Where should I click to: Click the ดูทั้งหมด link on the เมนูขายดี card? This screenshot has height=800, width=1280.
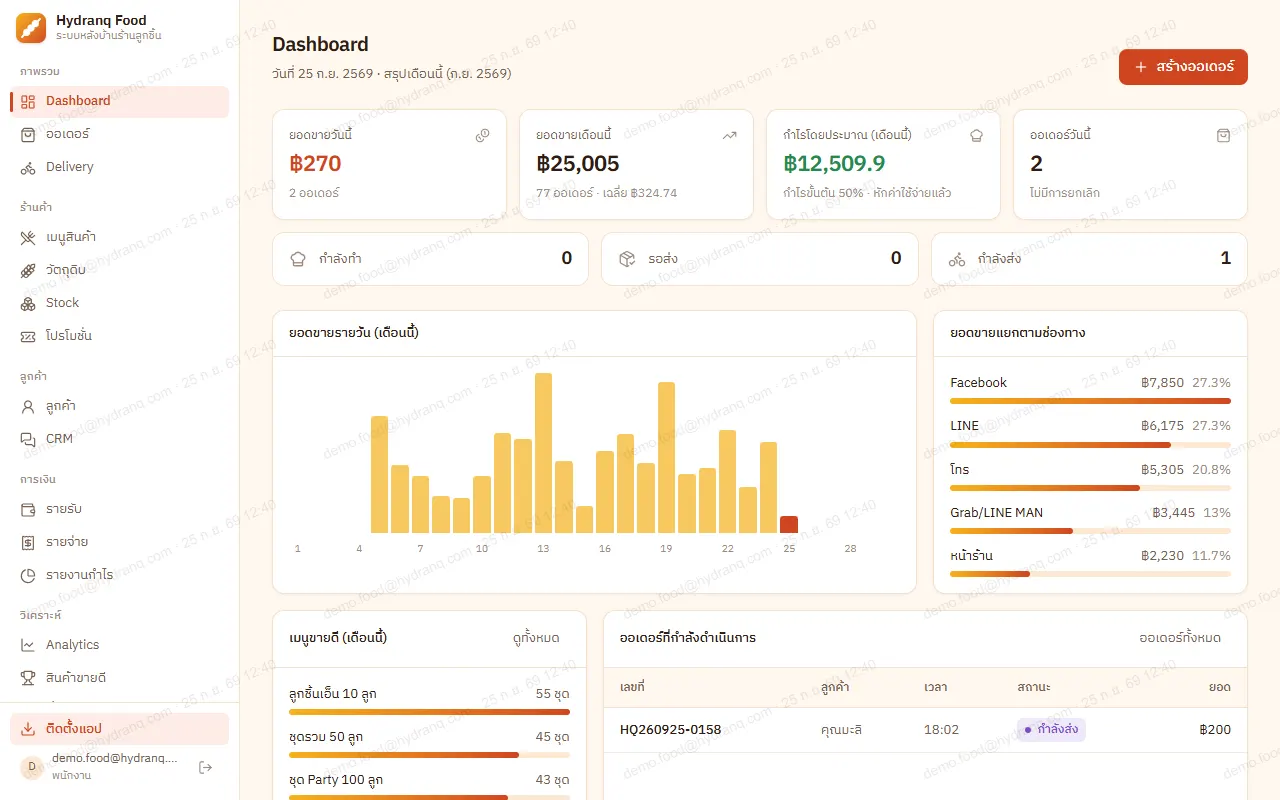pos(536,638)
